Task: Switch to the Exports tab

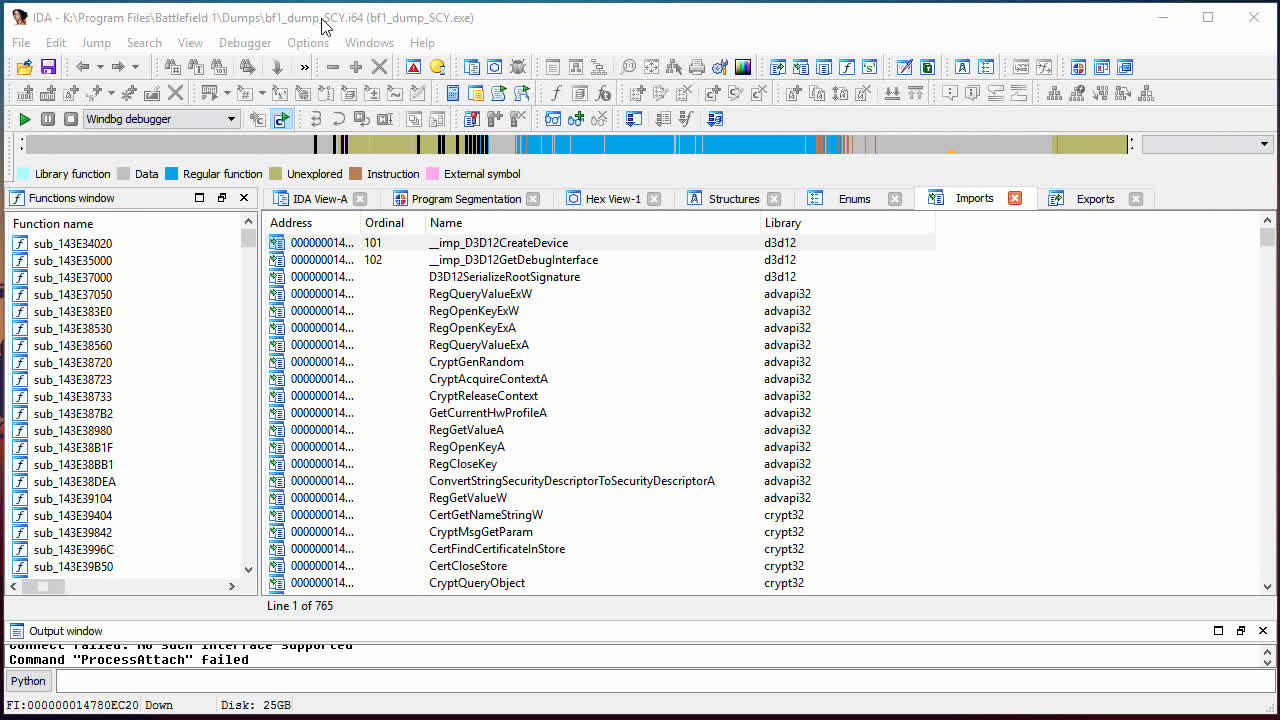Action: click(1095, 199)
